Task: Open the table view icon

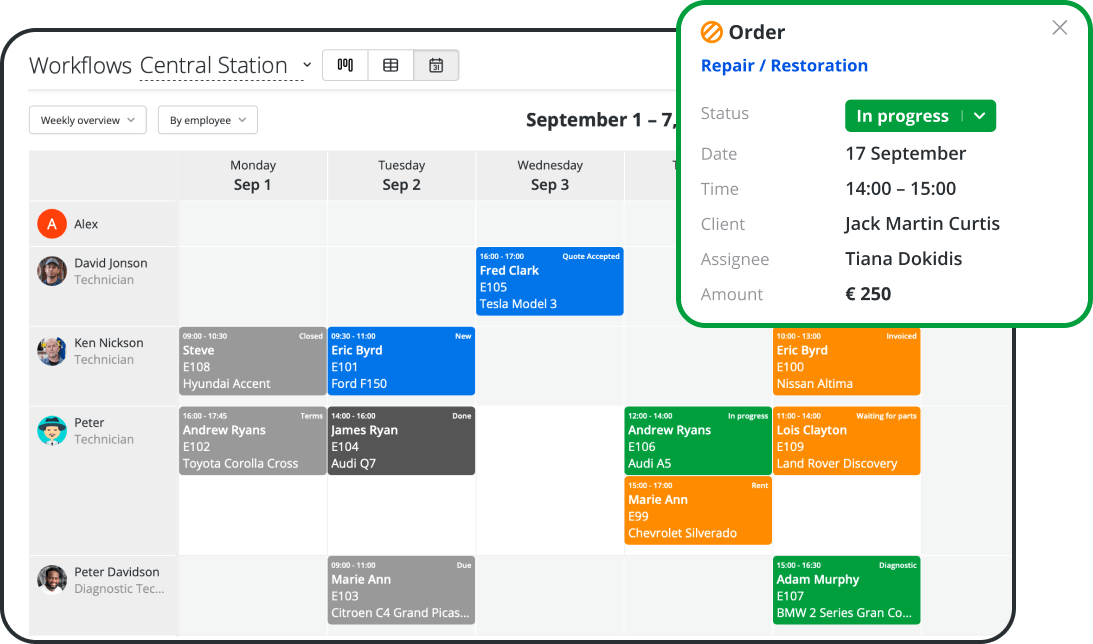Action: click(390, 64)
